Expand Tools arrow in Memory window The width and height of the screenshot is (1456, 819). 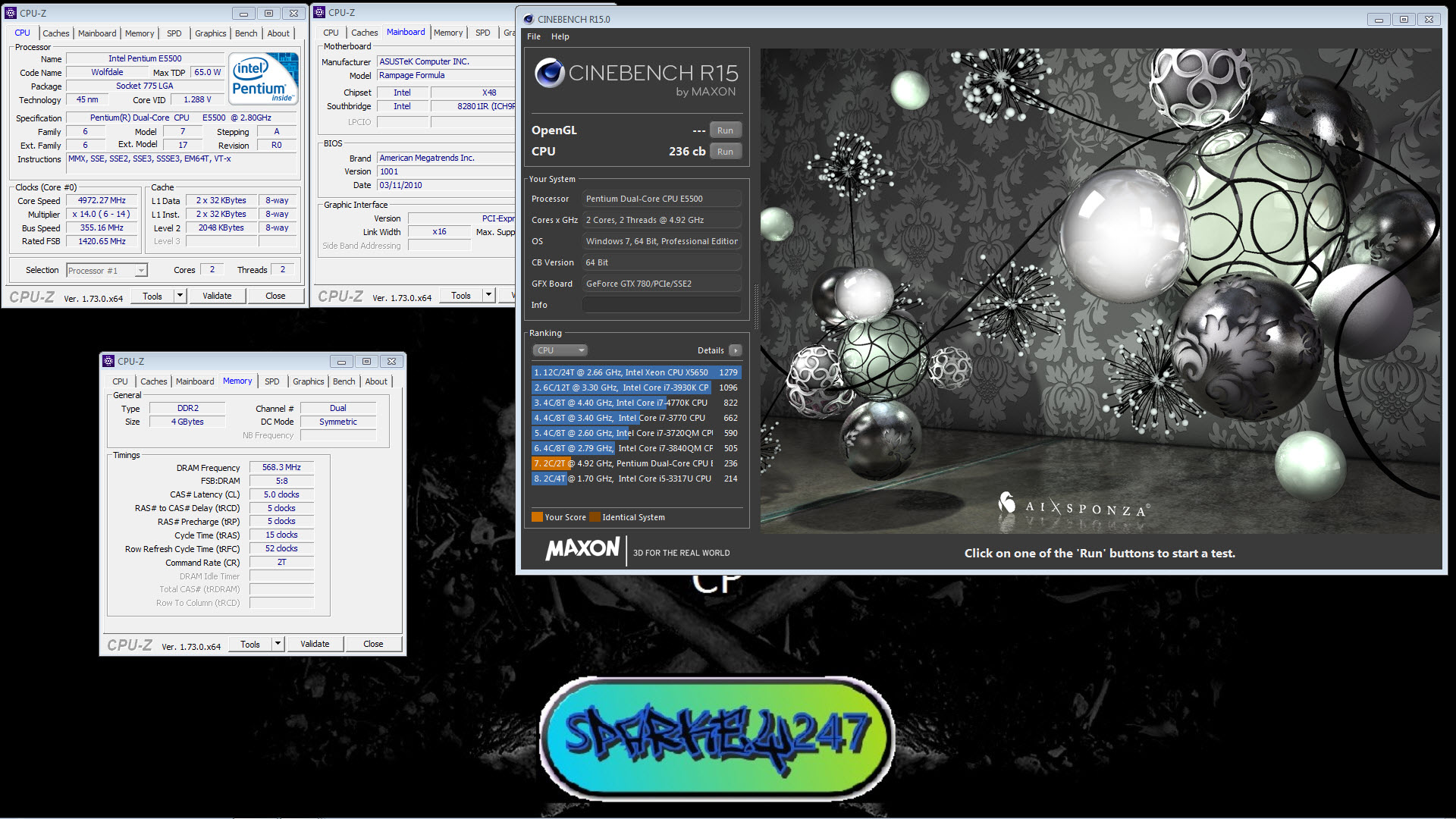click(x=278, y=644)
